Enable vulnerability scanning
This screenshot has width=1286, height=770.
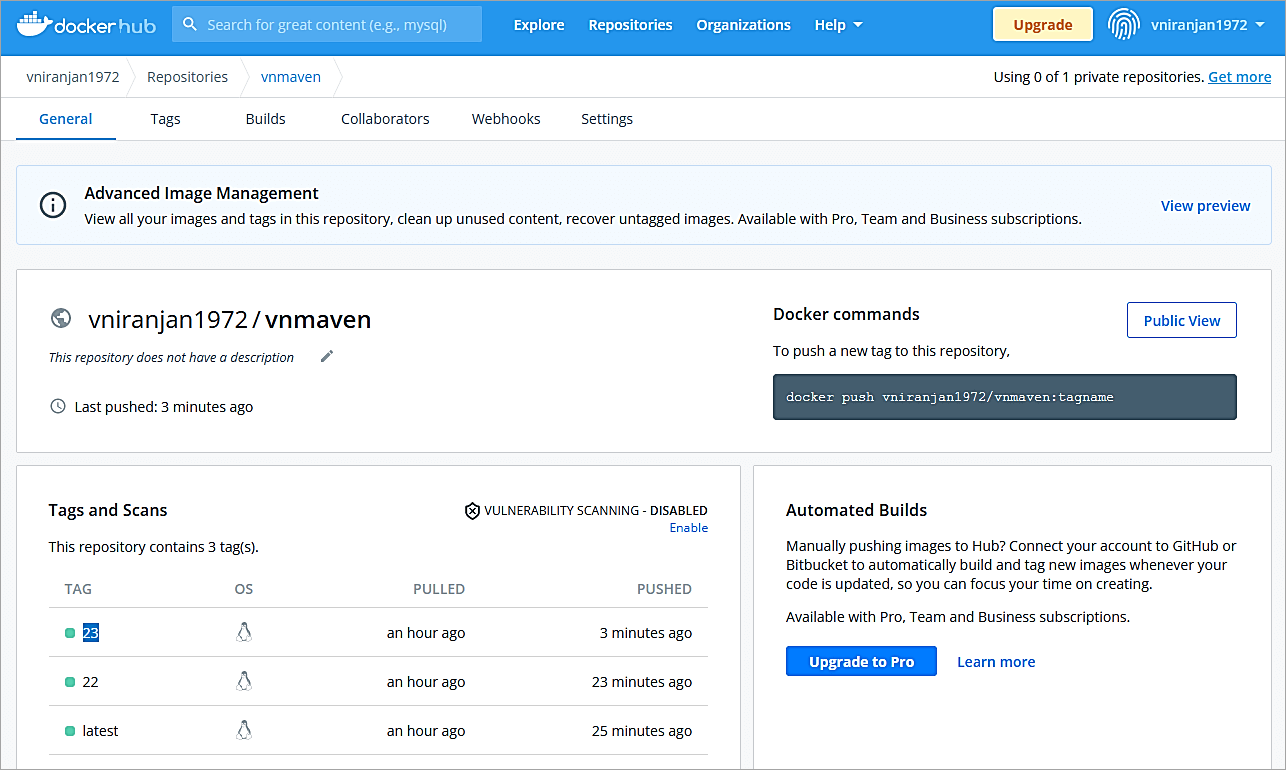tap(688, 528)
